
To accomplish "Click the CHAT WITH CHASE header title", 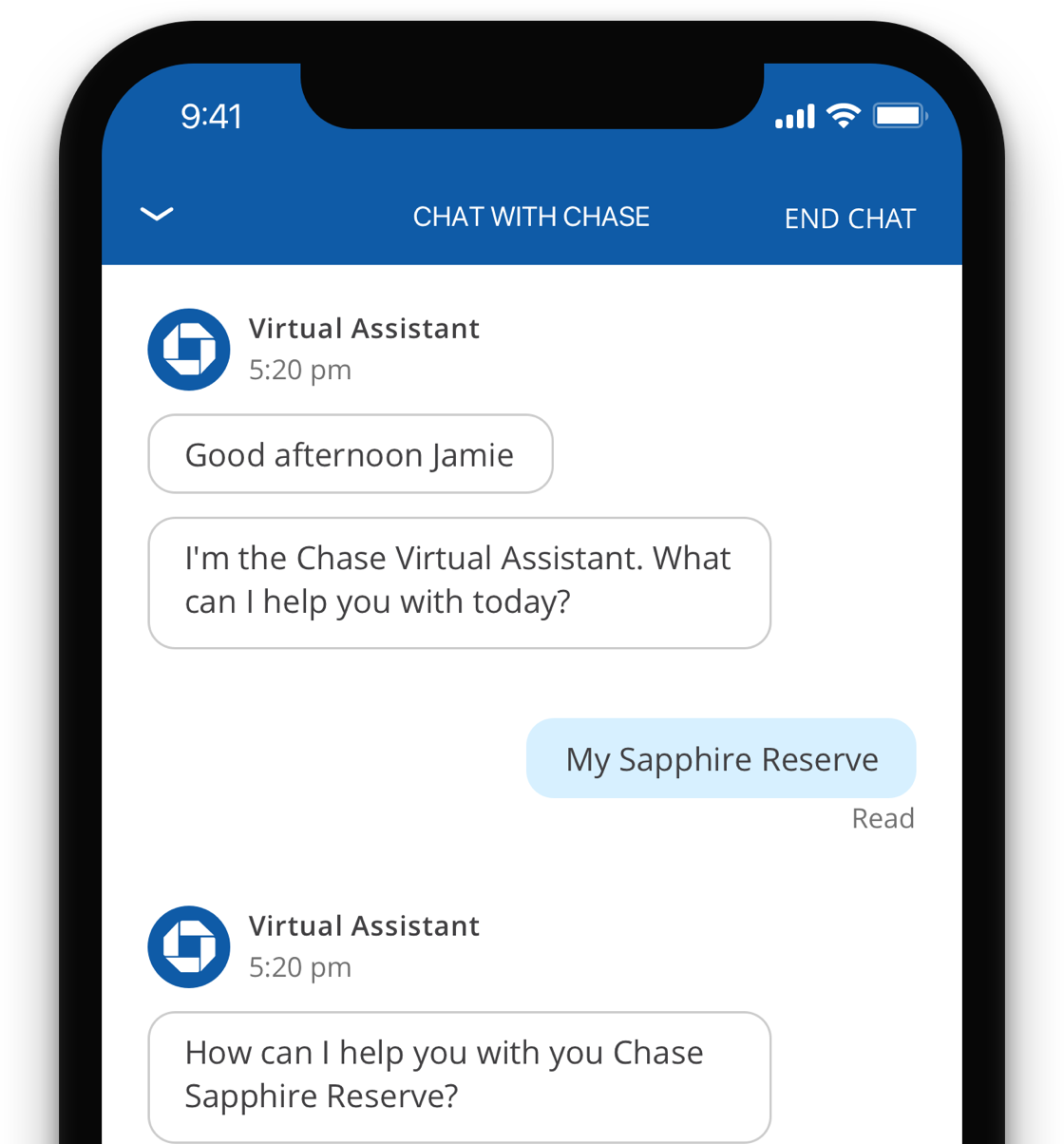I will tap(531, 217).
